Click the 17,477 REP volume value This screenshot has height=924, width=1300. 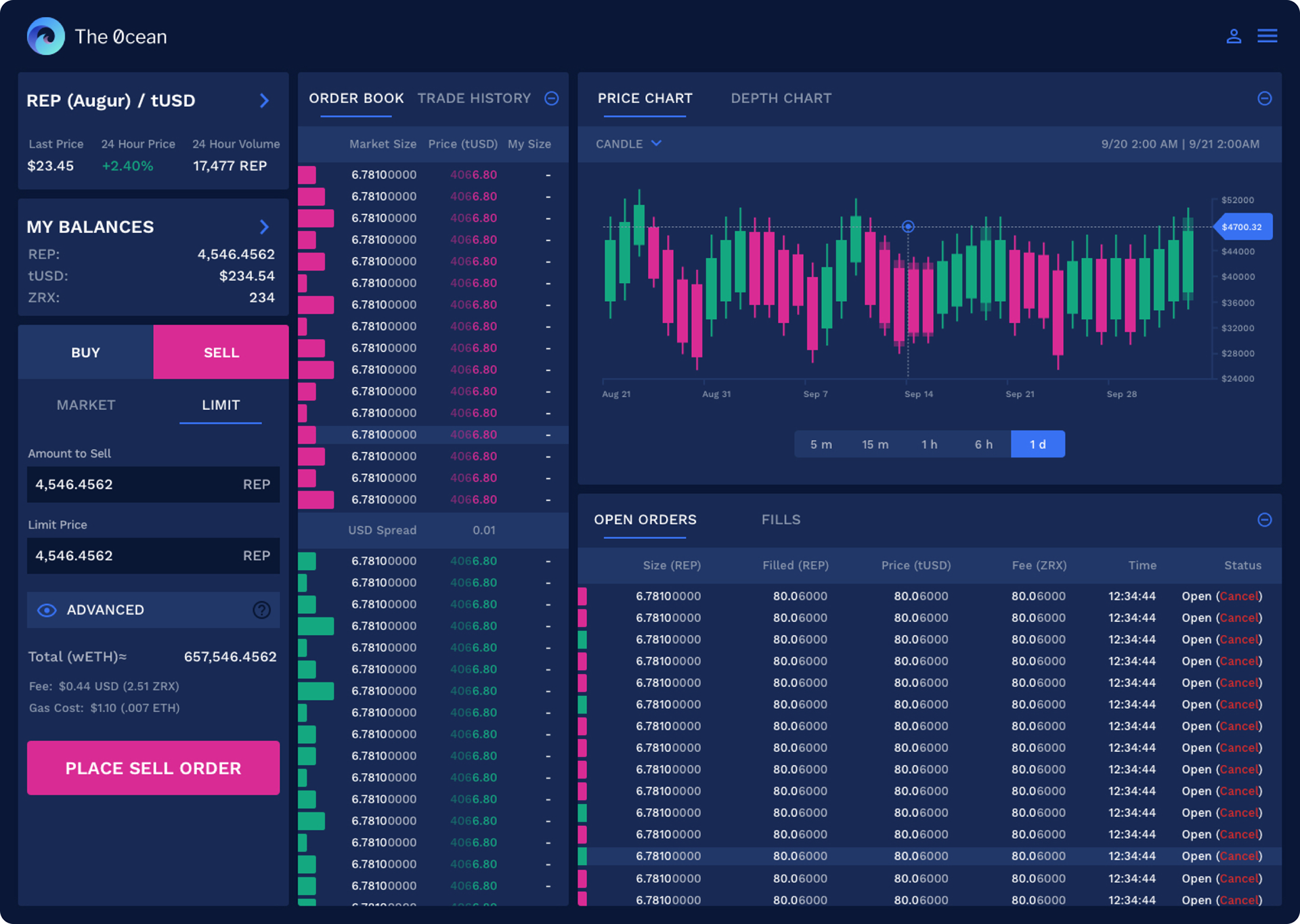pos(230,166)
